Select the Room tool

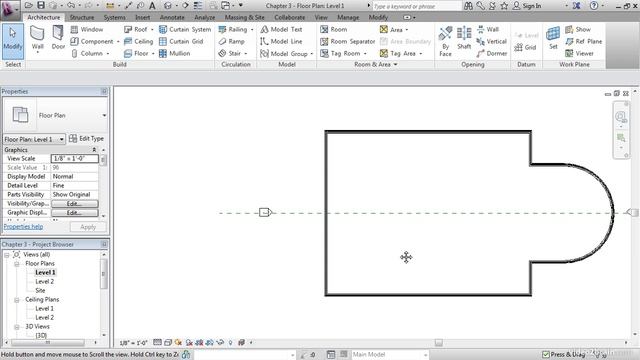pyautogui.click(x=334, y=29)
